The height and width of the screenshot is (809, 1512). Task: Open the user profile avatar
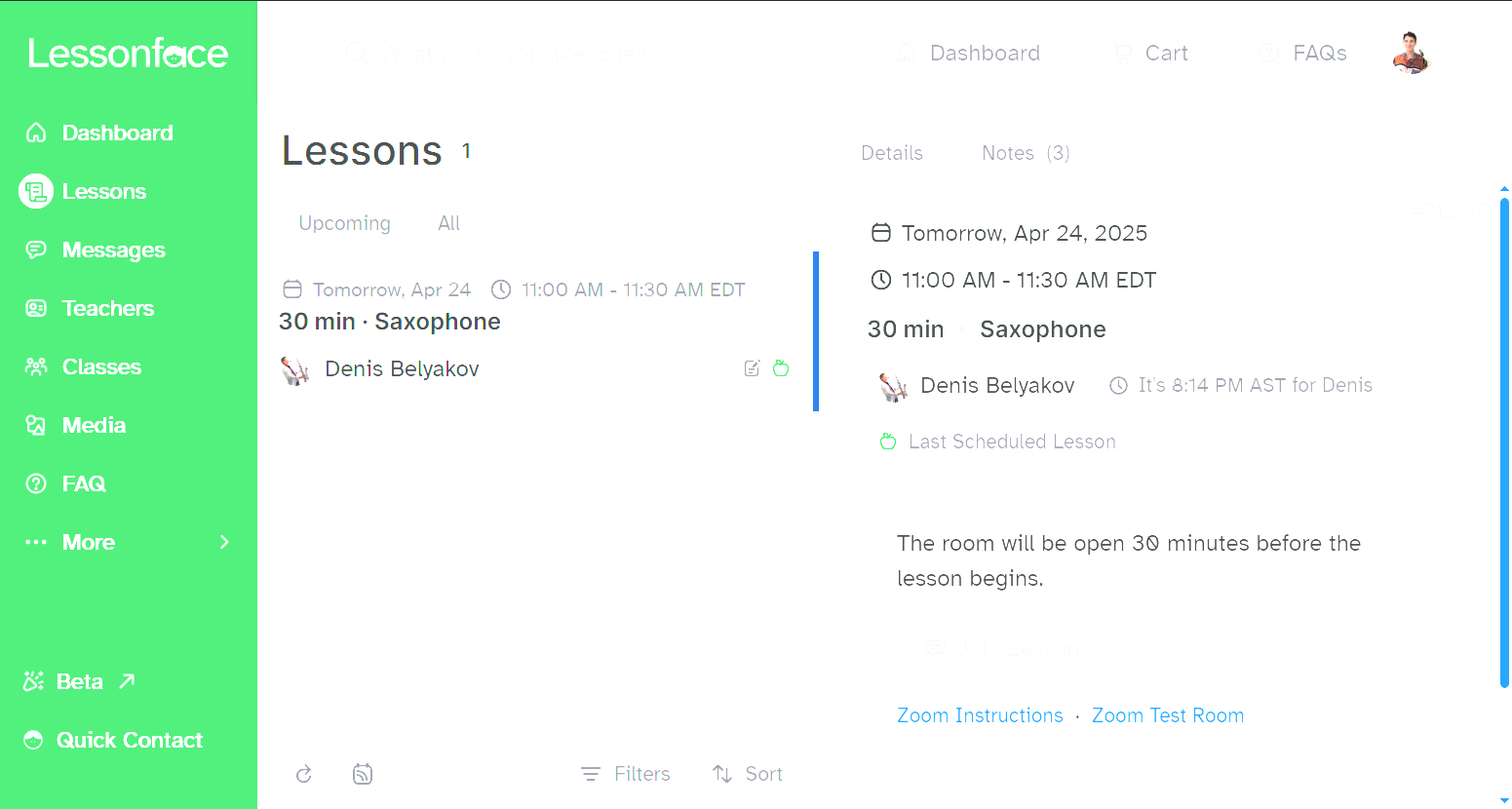tap(1410, 54)
